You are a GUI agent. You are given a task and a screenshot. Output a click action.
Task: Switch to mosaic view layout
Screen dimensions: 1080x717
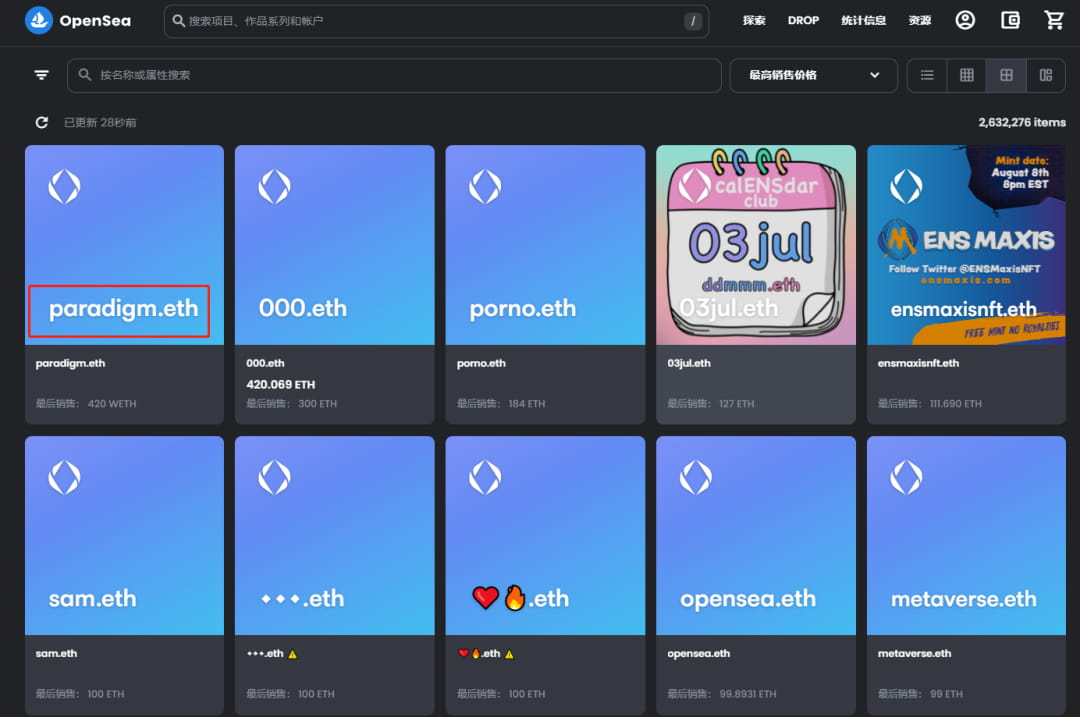(x=1046, y=75)
